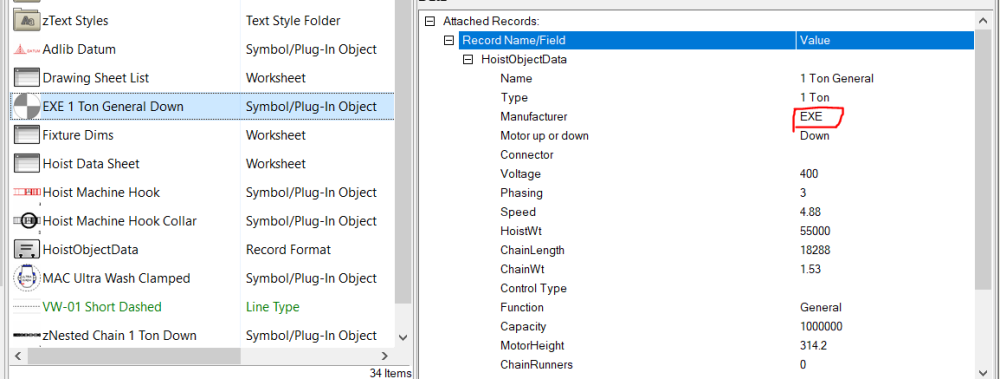
Task: Click the EXE manufacturer value
Action: (x=811, y=117)
